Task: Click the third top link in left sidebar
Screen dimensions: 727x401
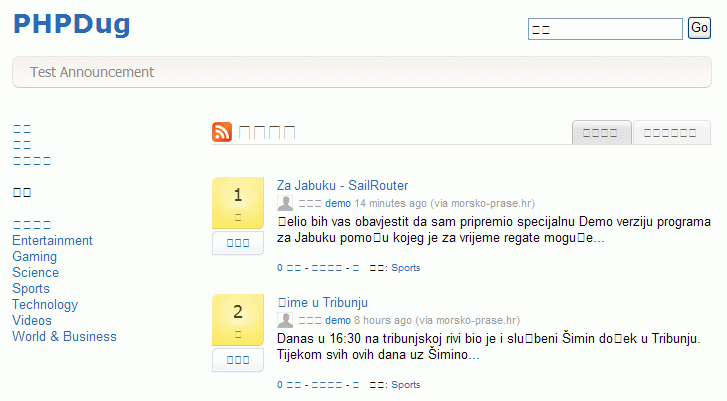Action: pos(32,161)
